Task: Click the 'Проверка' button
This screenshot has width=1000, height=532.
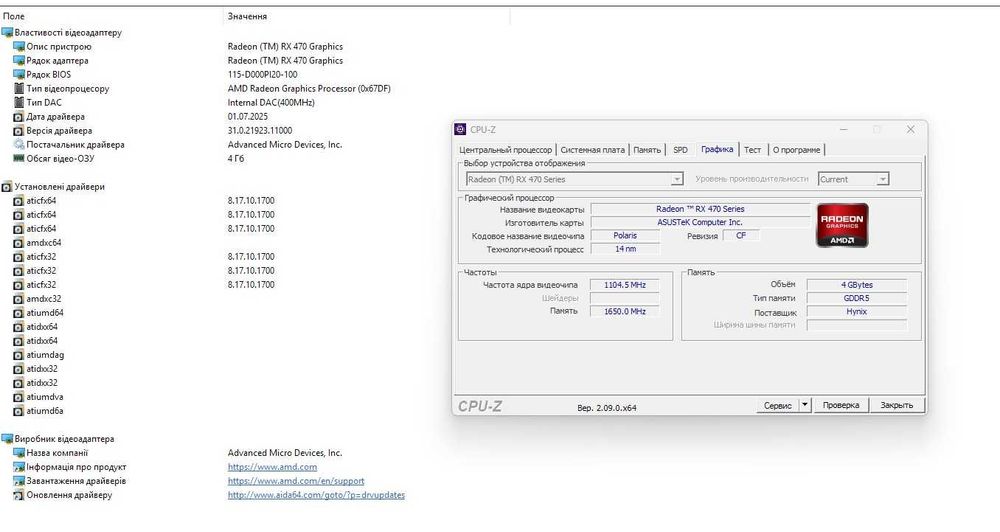Action: 841,405
